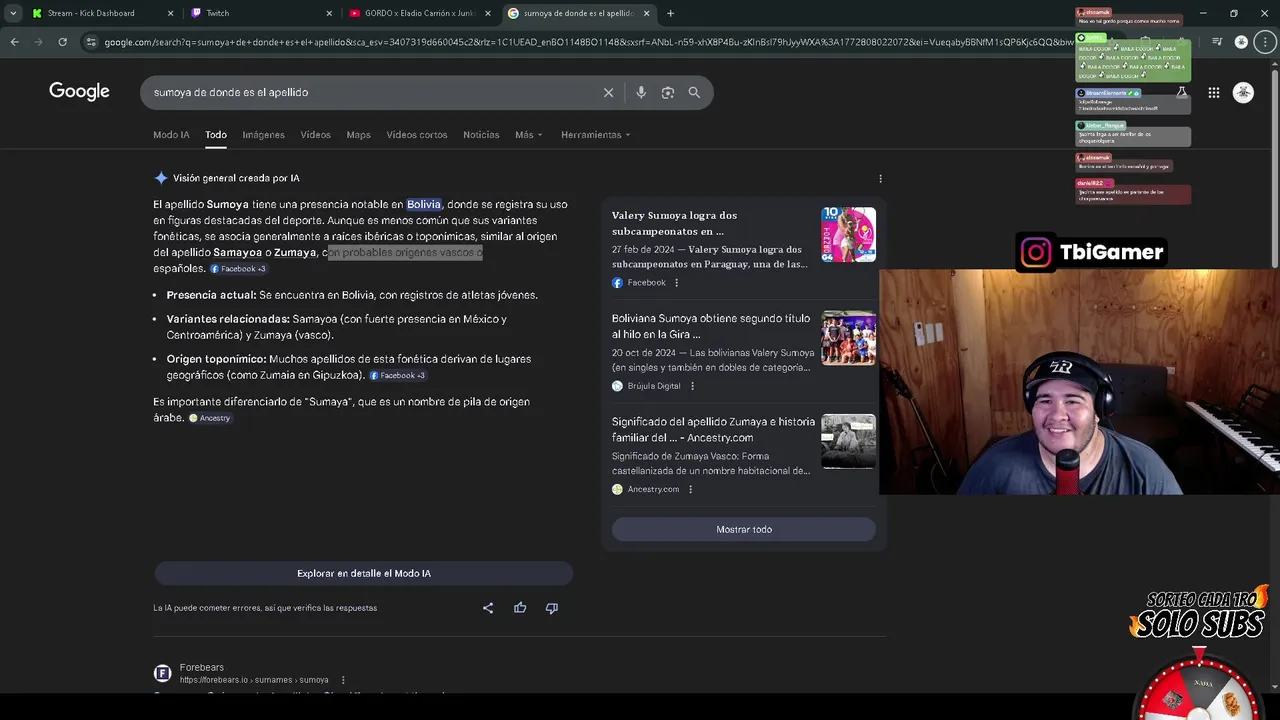This screenshot has width=1280, height=720.
Task: Open the Chrome three-dot menu
Action: coord(1265,42)
